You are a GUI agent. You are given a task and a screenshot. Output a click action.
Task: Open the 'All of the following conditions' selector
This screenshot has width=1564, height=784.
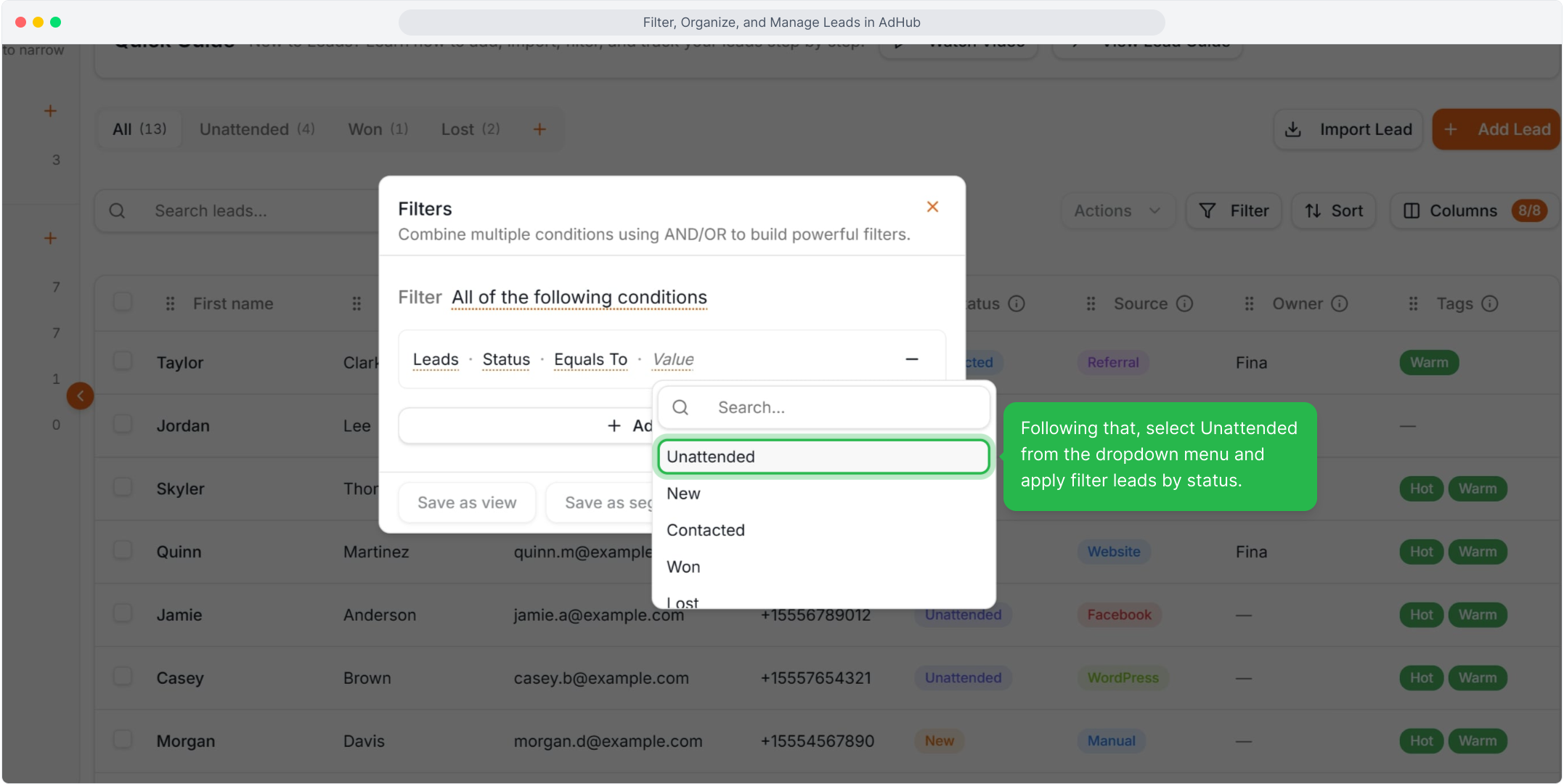tap(579, 298)
